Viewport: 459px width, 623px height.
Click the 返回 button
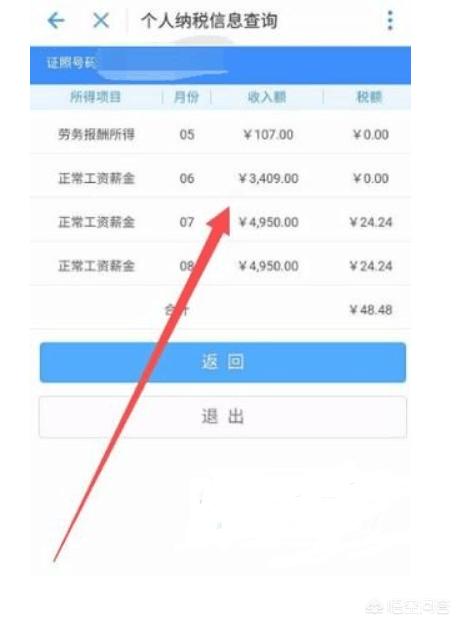[x=223, y=362]
